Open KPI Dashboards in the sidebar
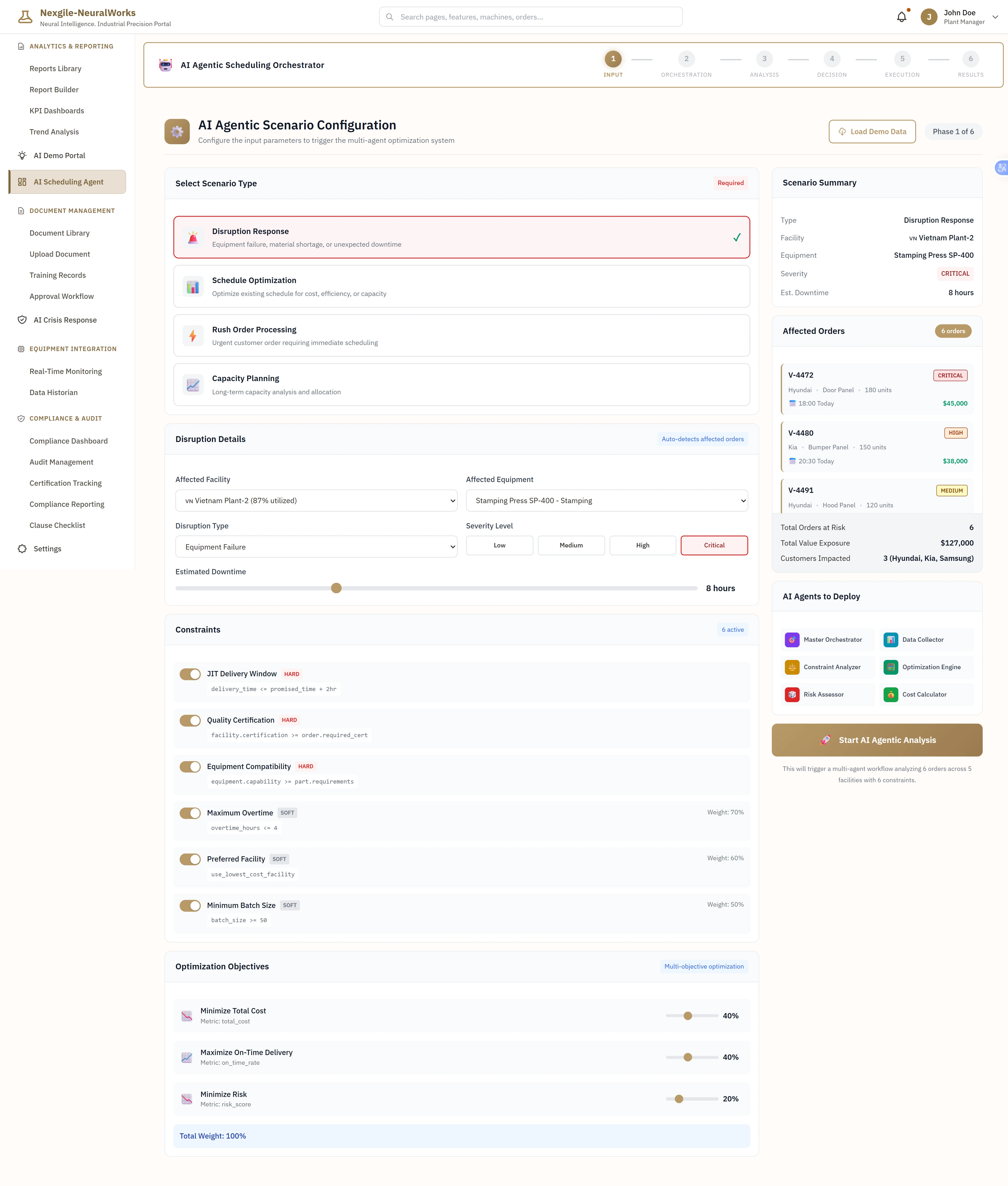 [x=57, y=111]
